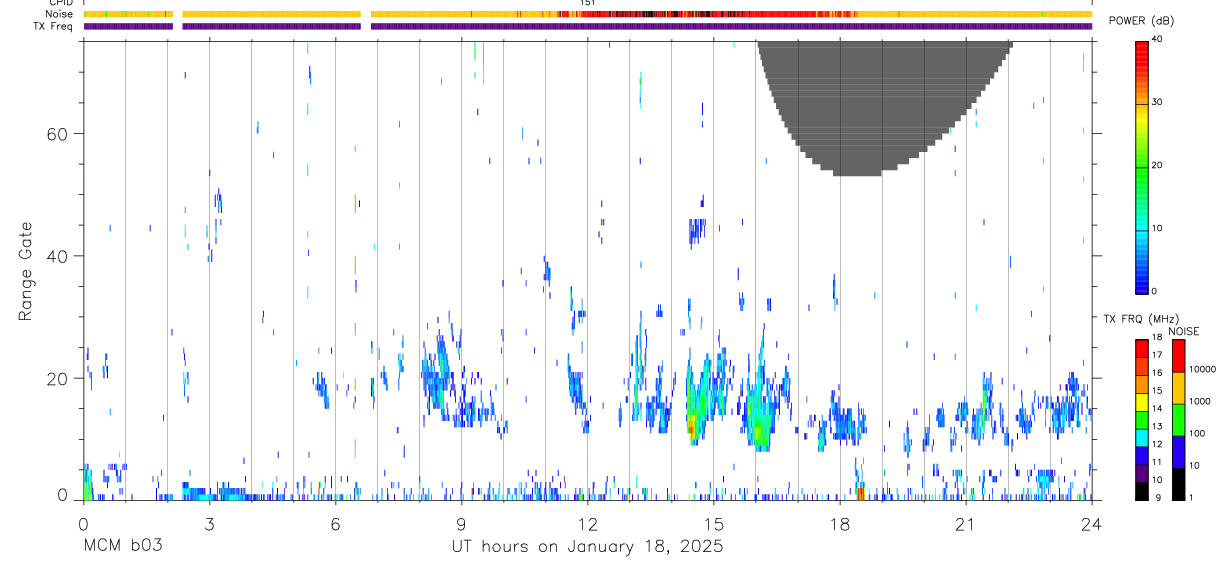Screen dimensions: 1228x567
Task: Click the 10 tick label on the POWER scale
Action: (x=1157, y=228)
